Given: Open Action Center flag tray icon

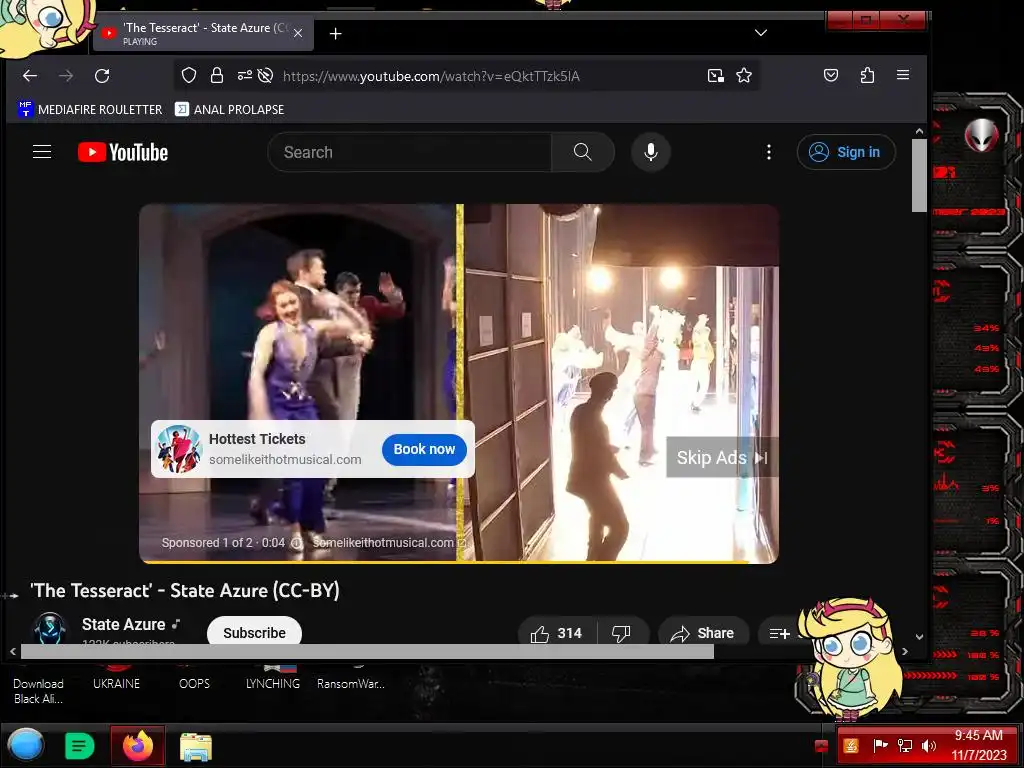Looking at the screenshot, I should click(x=880, y=745).
